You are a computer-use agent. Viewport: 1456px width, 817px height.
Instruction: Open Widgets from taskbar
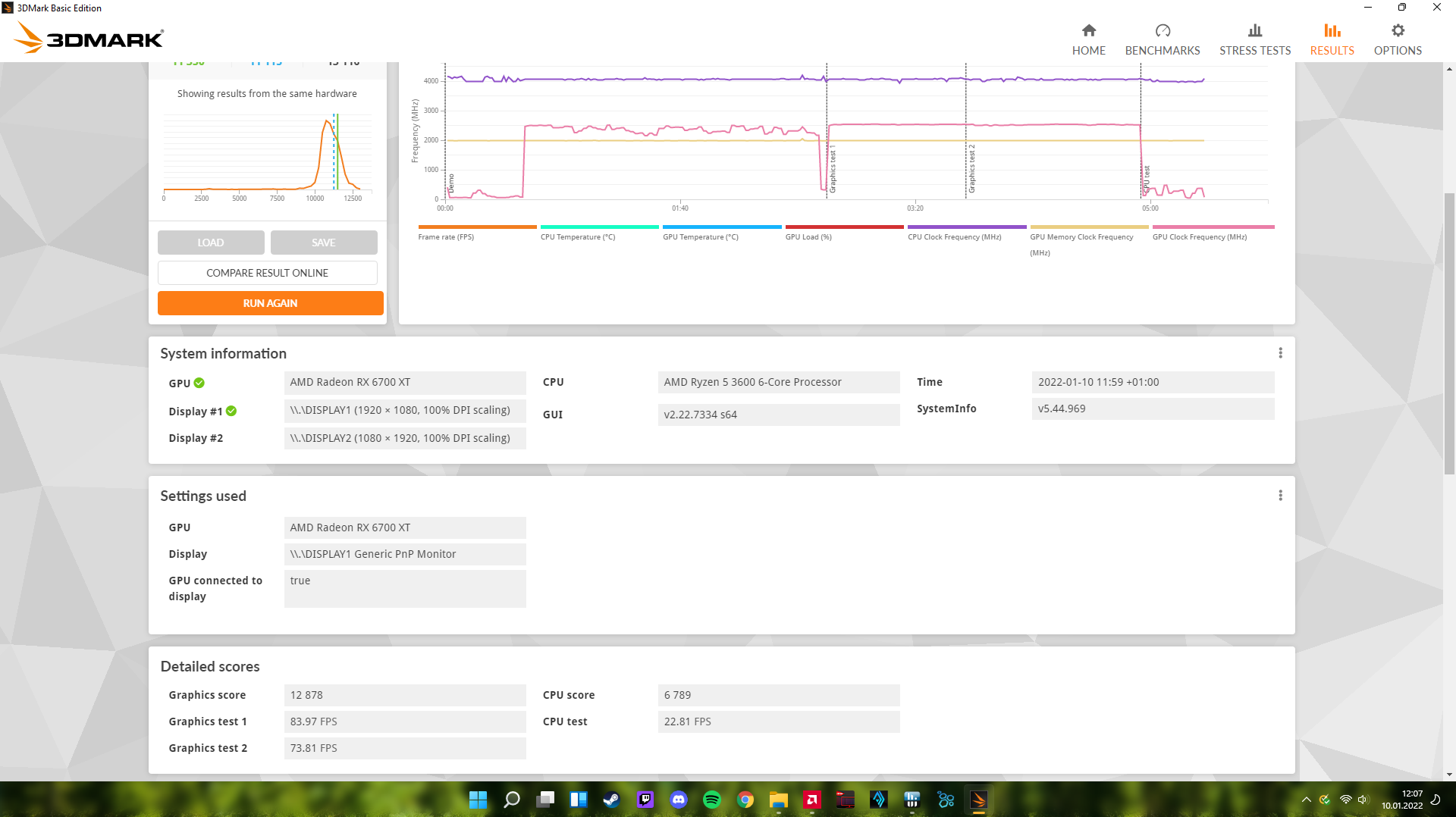579,800
